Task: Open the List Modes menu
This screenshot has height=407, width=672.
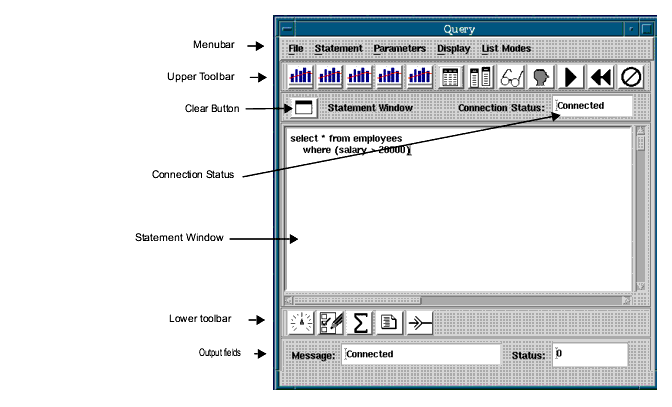Action: click(506, 48)
